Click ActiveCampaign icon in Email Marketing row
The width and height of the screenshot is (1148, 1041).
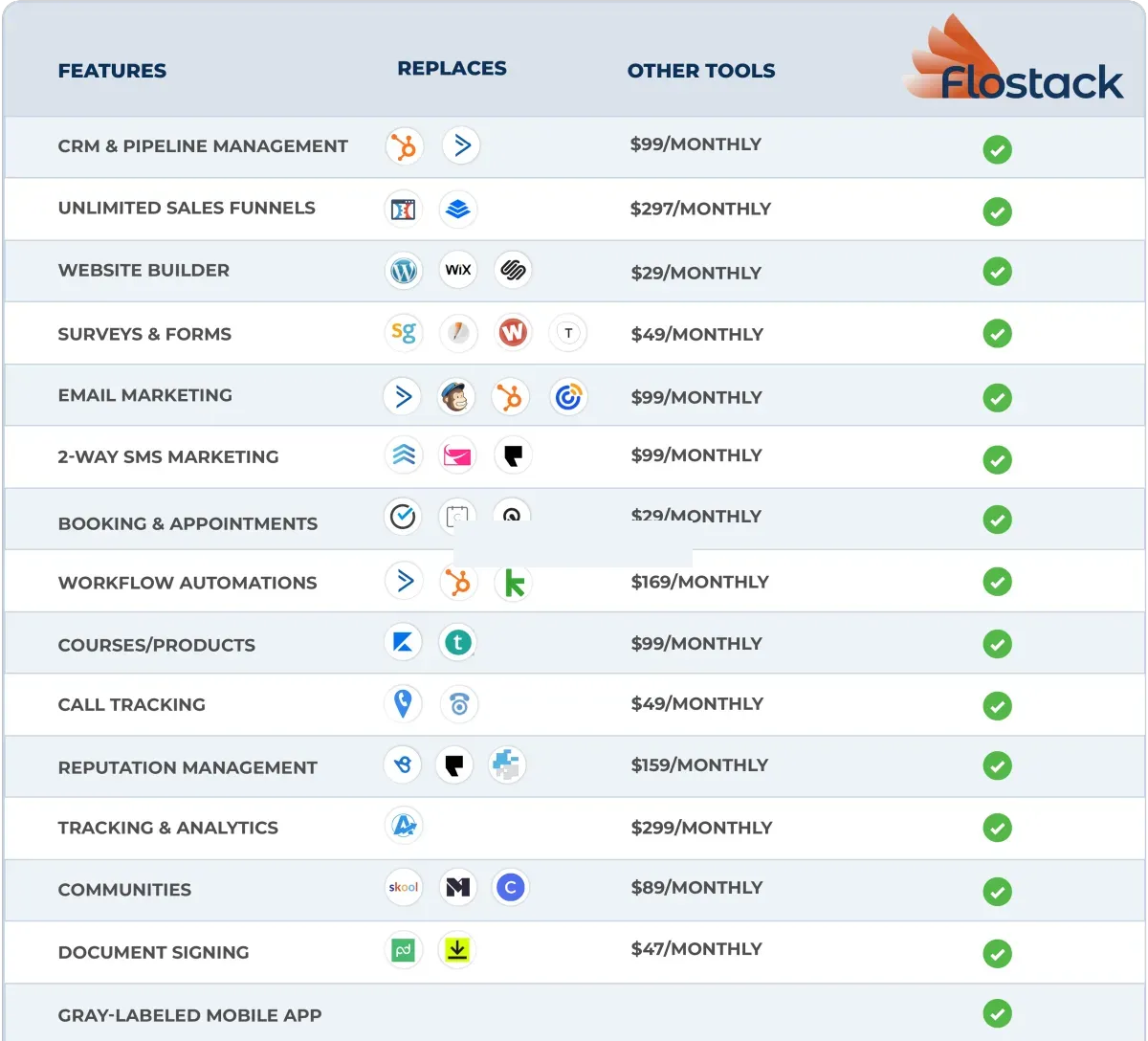403,396
